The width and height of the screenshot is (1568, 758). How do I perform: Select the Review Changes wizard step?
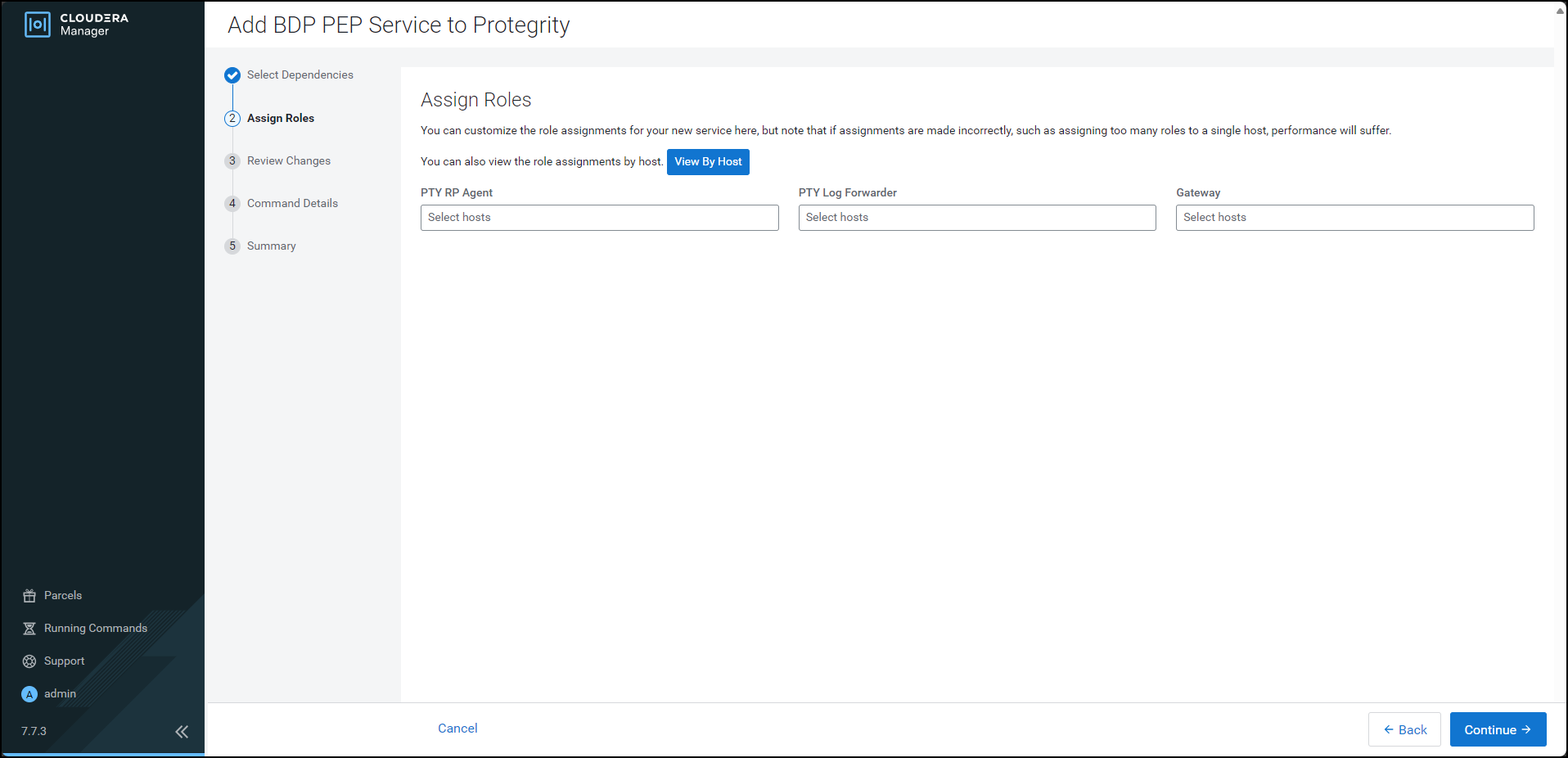[289, 161]
